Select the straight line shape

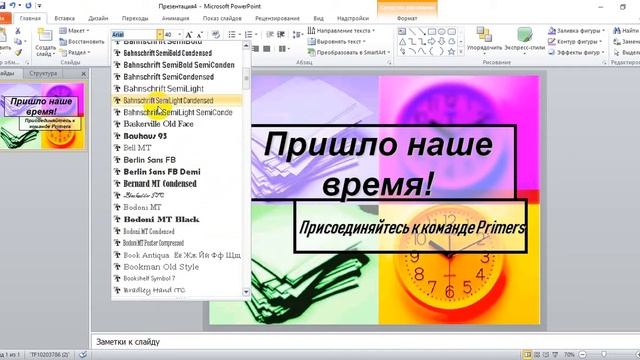point(412,31)
